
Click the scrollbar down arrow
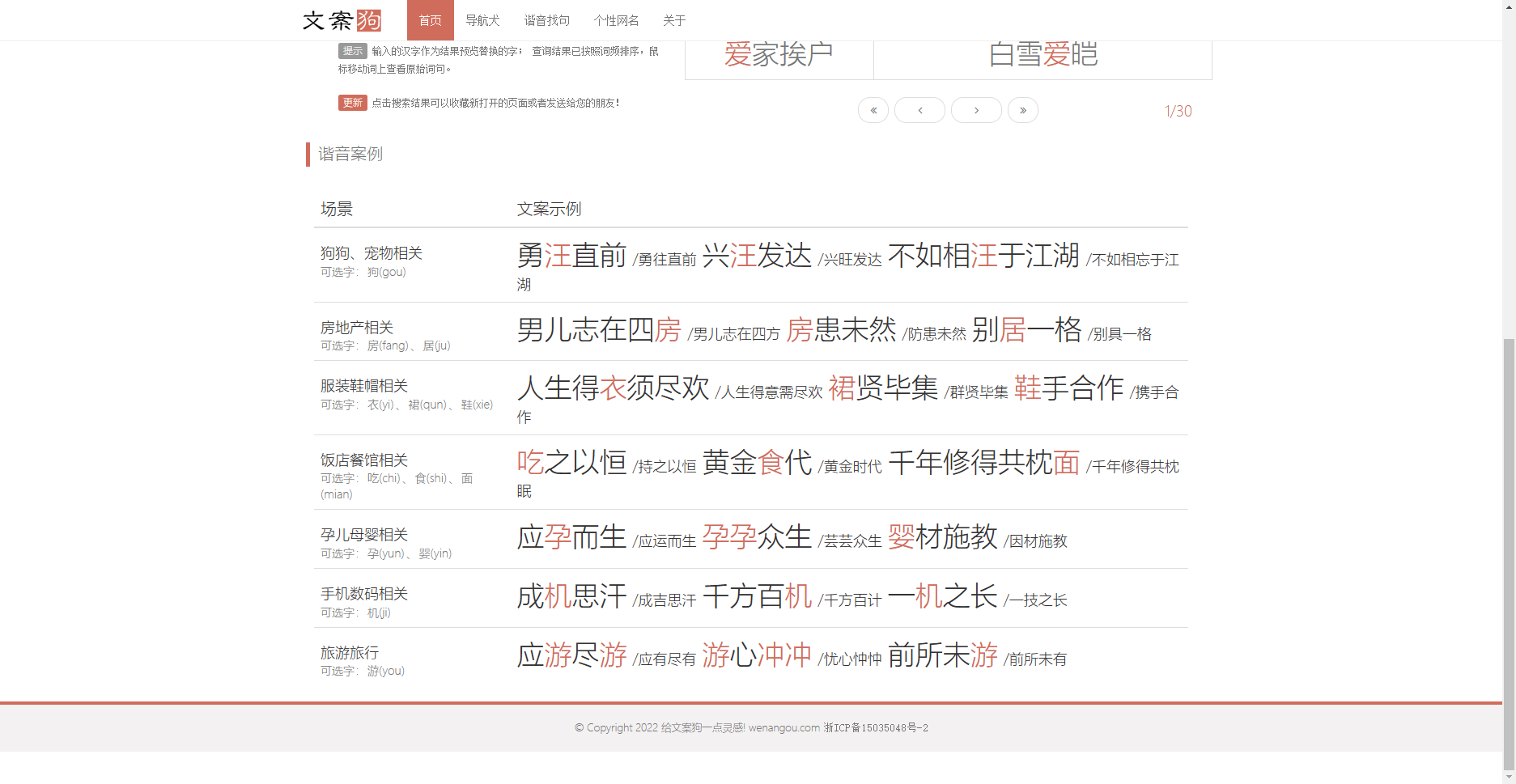click(x=1509, y=775)
